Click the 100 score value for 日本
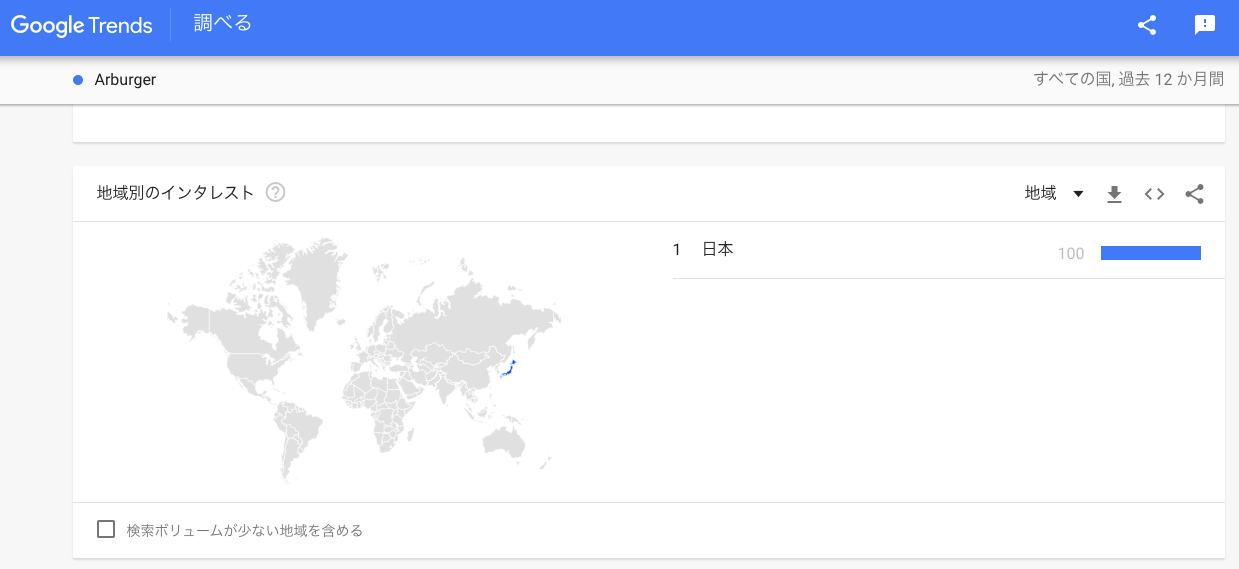The height and width of the screenshot is (569, 1239). [1070, 253]
